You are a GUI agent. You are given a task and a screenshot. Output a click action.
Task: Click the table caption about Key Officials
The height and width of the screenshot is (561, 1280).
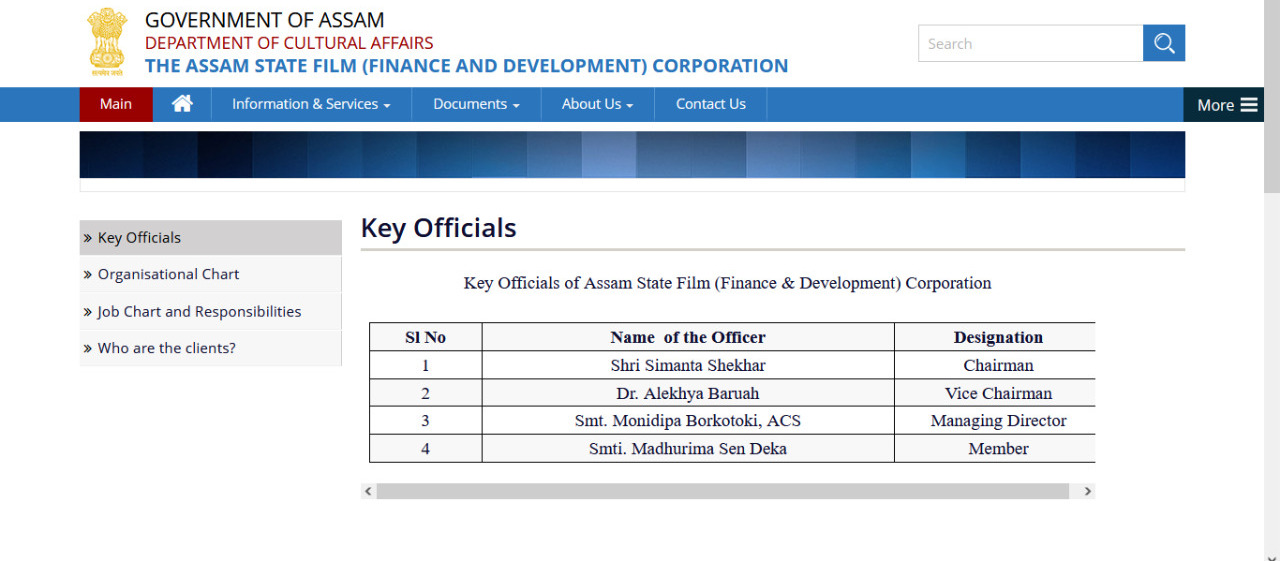click(x=728, y=283)
